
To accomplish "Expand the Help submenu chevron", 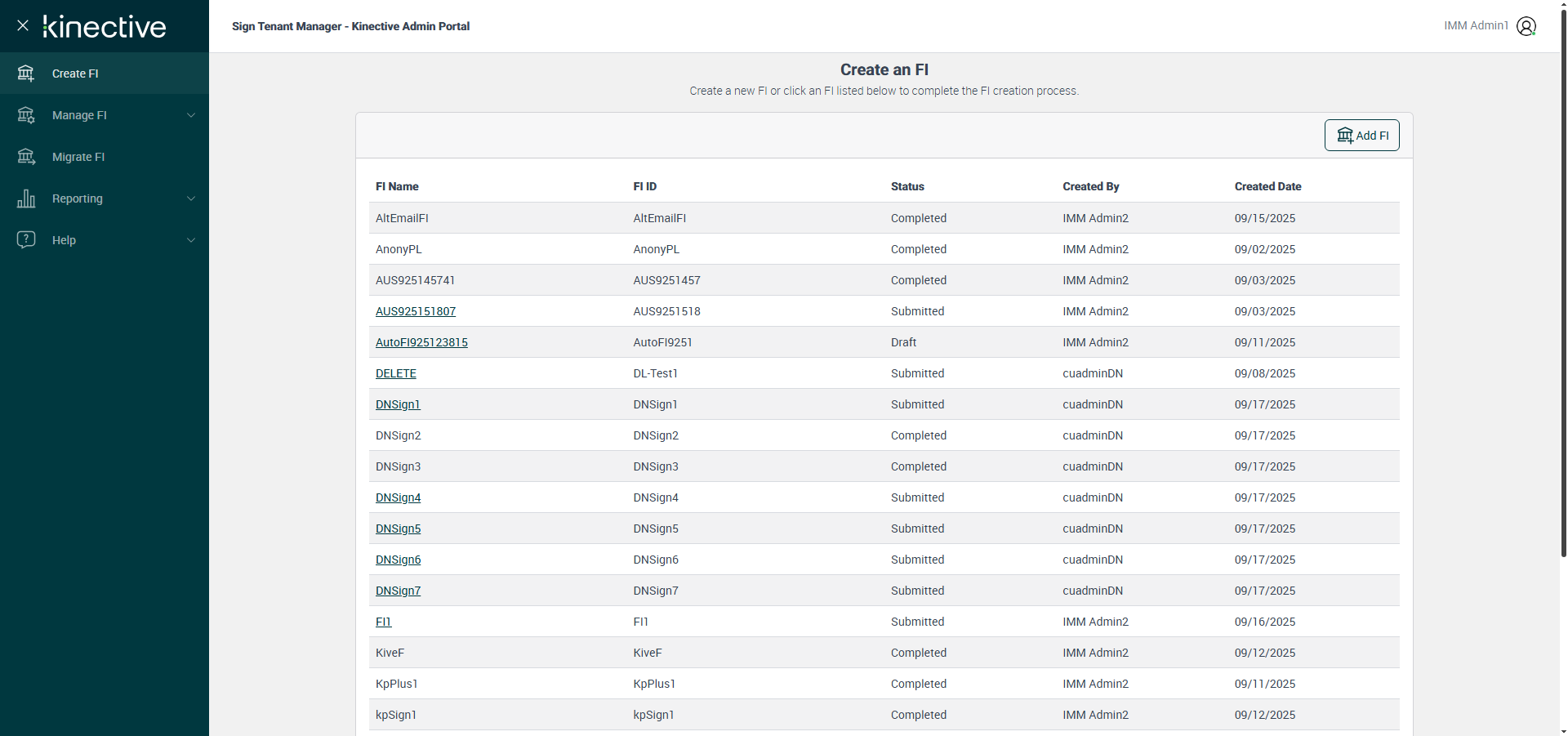I will coord(191,240).
